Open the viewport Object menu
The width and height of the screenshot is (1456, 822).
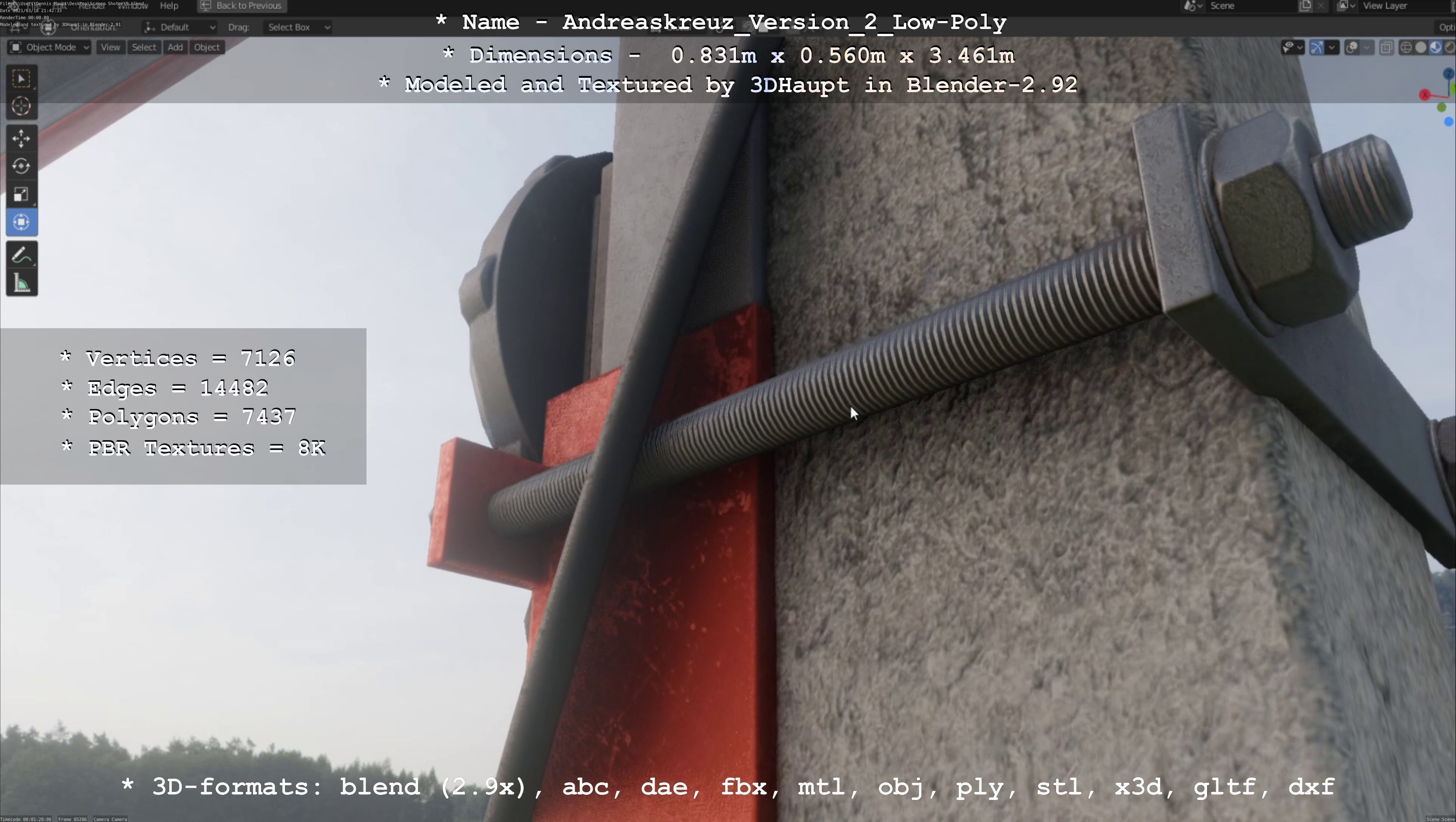tap(207, 47)
